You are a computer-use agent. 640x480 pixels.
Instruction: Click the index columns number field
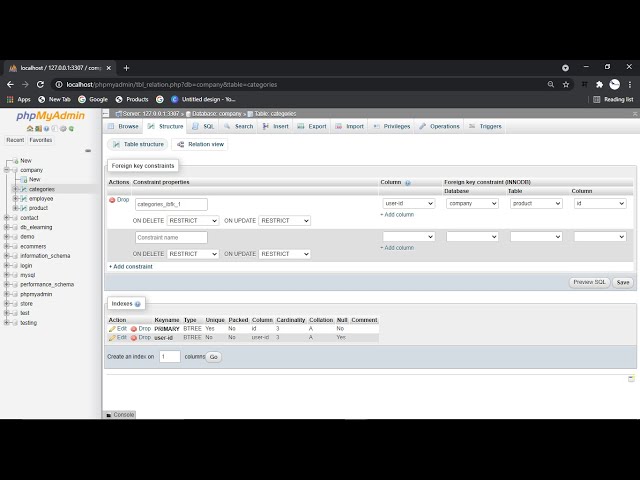[170, 357]
